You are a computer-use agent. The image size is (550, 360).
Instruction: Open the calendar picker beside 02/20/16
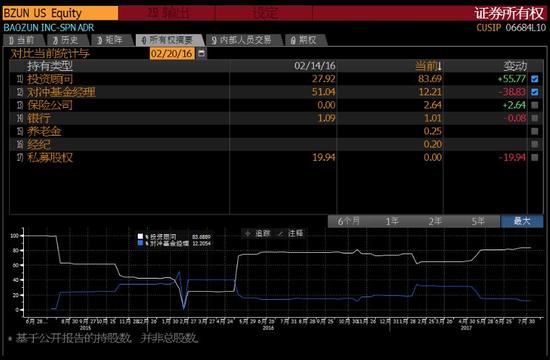pyautogui.click(x=201, y=53)
